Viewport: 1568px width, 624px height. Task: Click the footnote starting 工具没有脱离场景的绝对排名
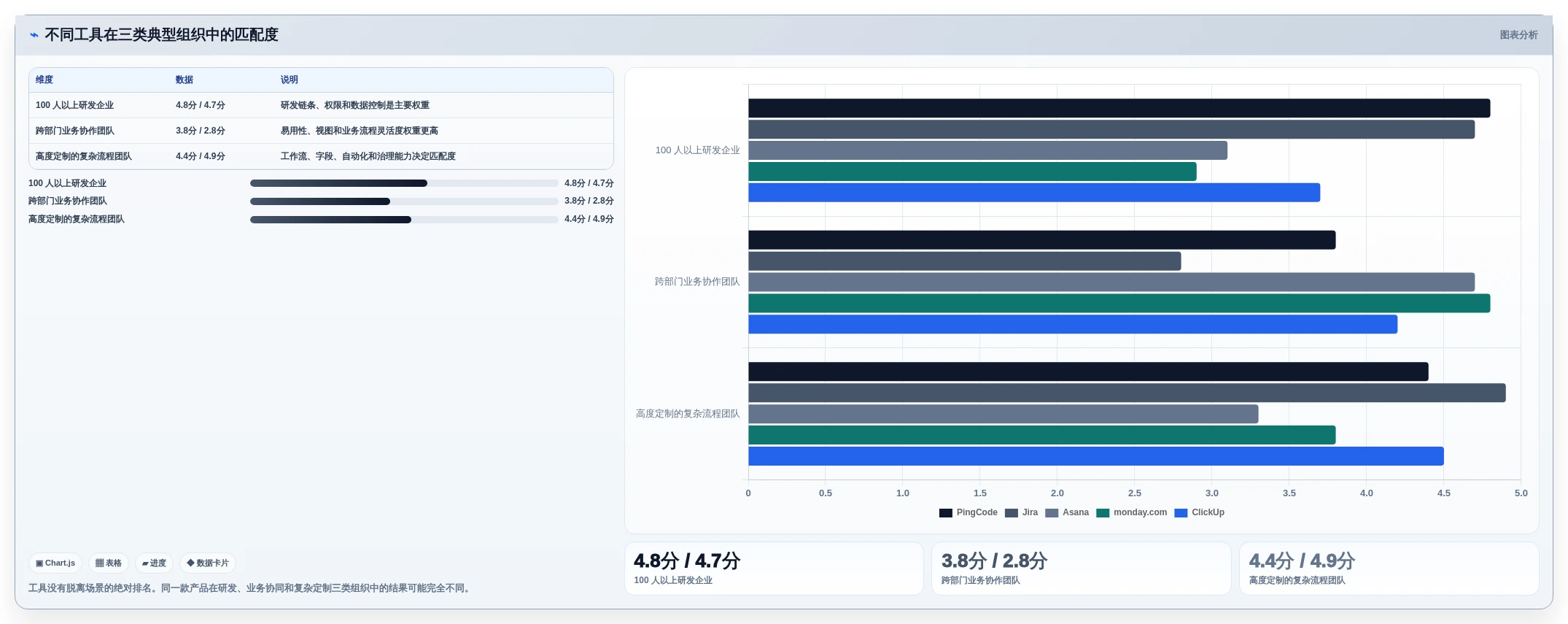(x=251, y=588)
